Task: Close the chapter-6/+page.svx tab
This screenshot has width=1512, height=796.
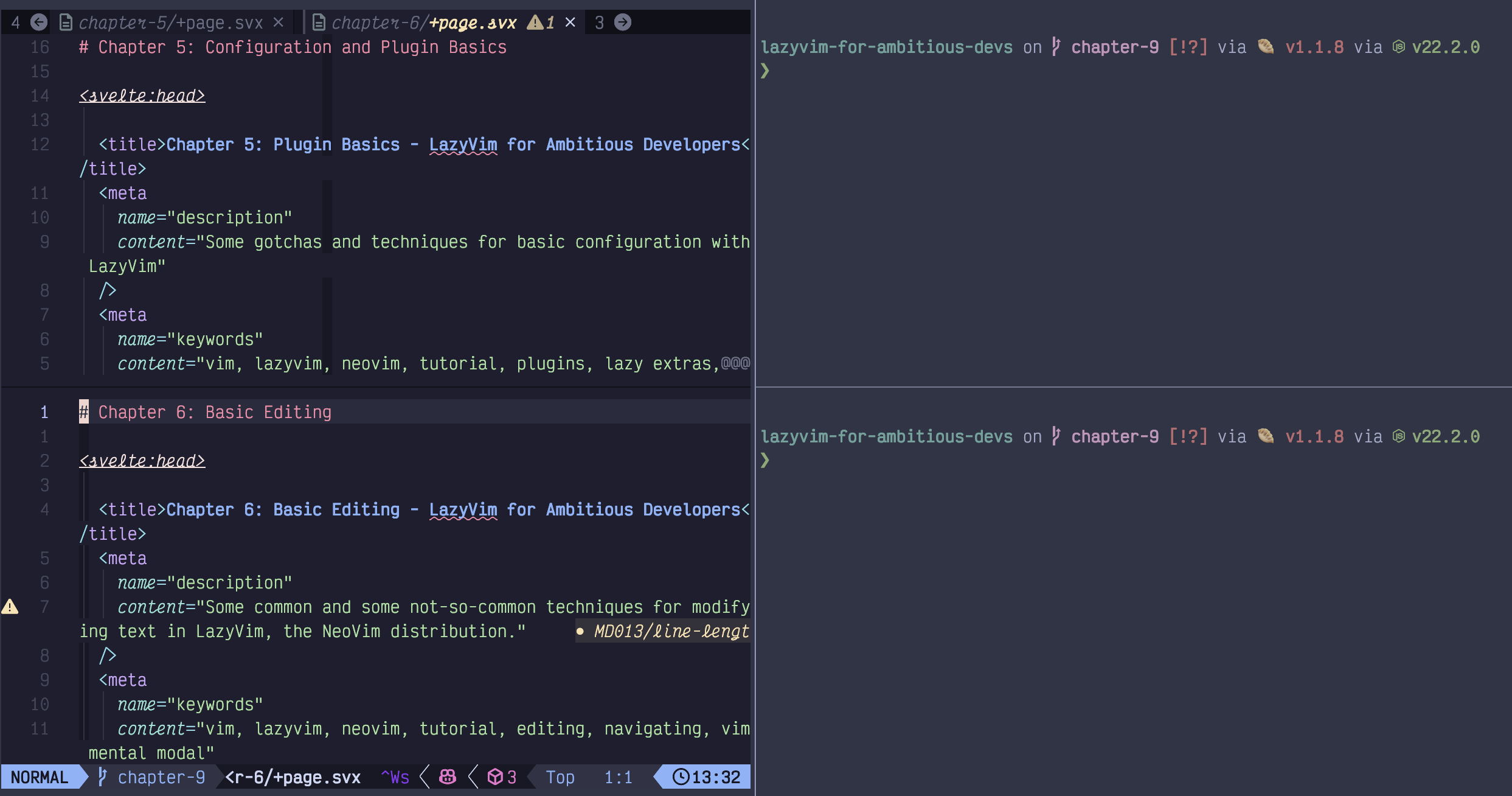Action: [x=570, y=23]
